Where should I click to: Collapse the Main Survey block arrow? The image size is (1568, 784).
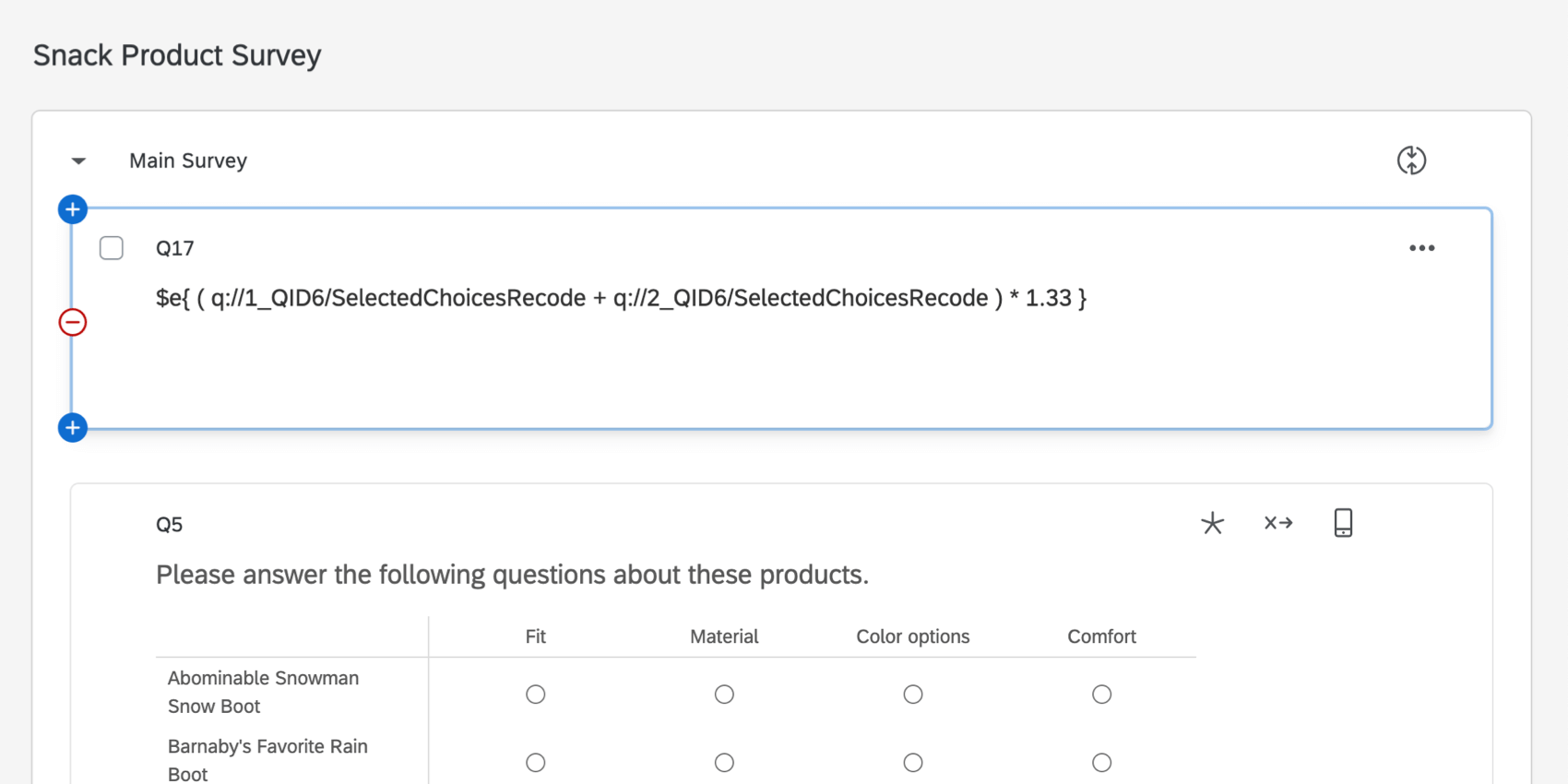pos(79,161)
